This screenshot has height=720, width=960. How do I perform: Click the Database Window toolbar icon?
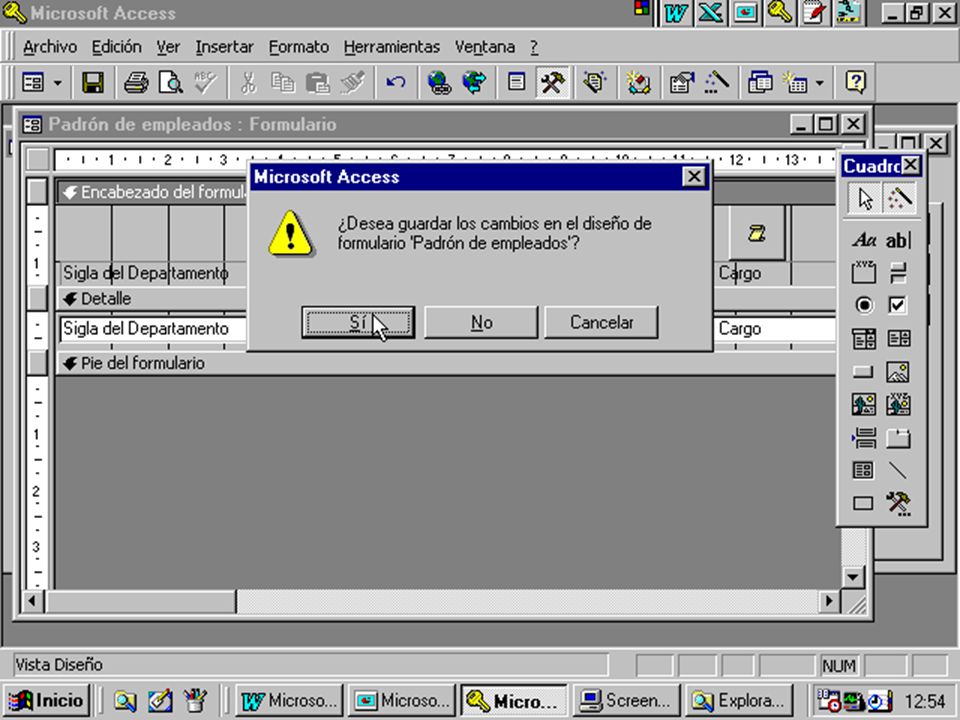pyautogui.click(x=760, y=82)
